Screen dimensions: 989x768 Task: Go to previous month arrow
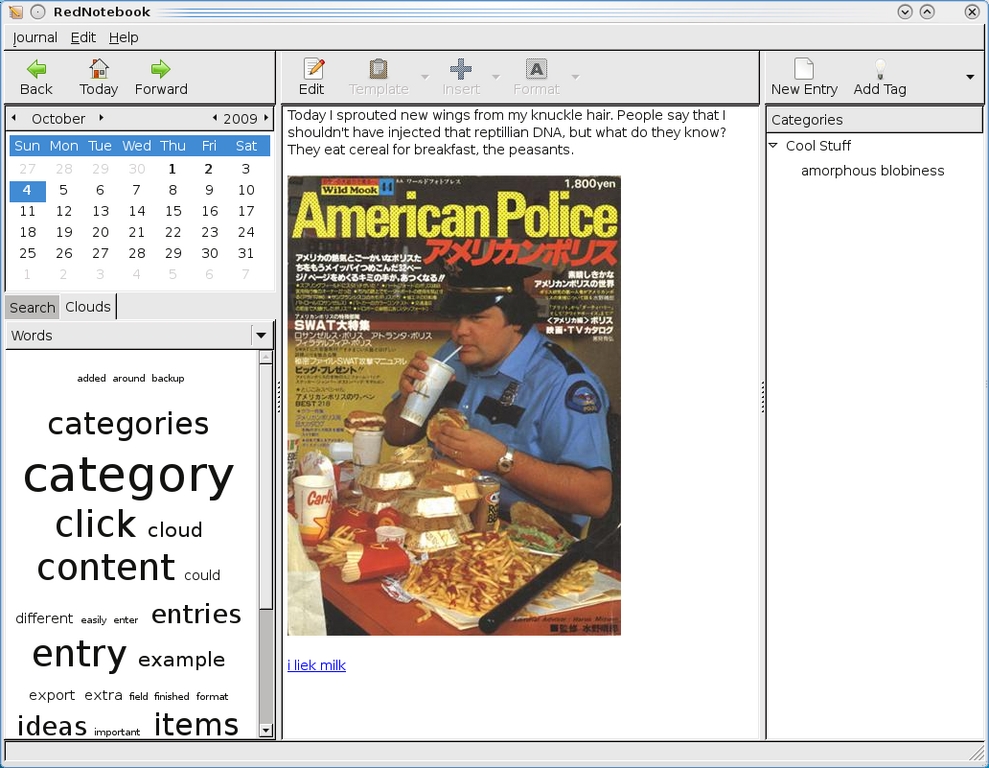point(14,118)
